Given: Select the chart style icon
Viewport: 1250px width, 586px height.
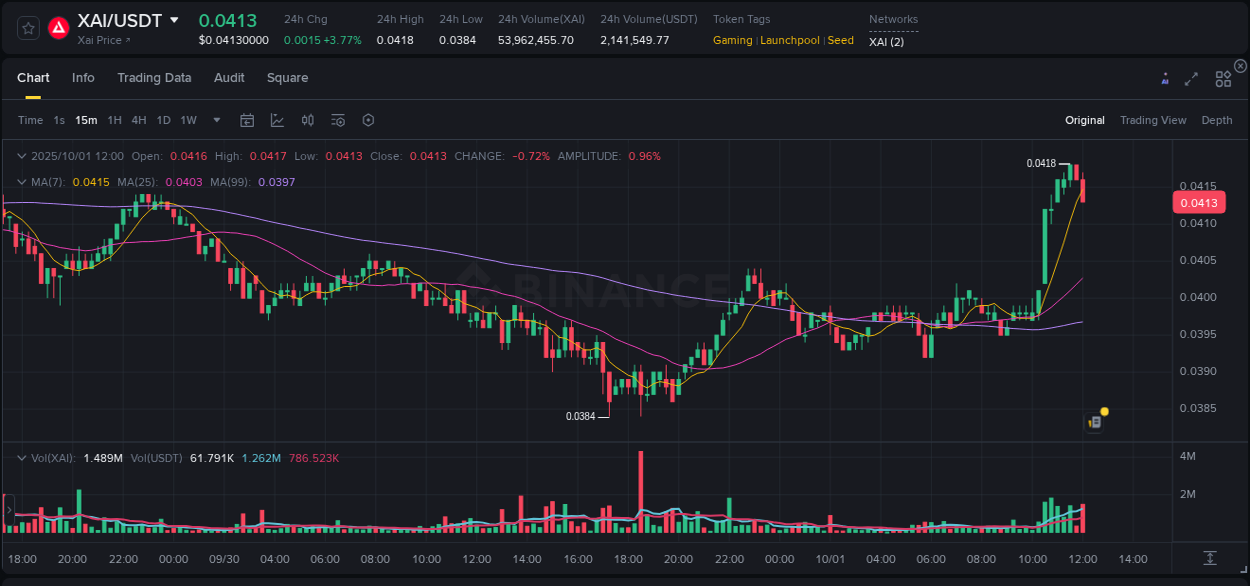Looking at the screenshot, I should [279, 120].
